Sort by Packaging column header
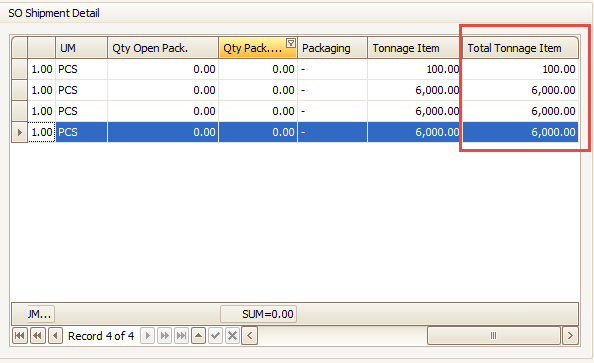 pos(332,48)
